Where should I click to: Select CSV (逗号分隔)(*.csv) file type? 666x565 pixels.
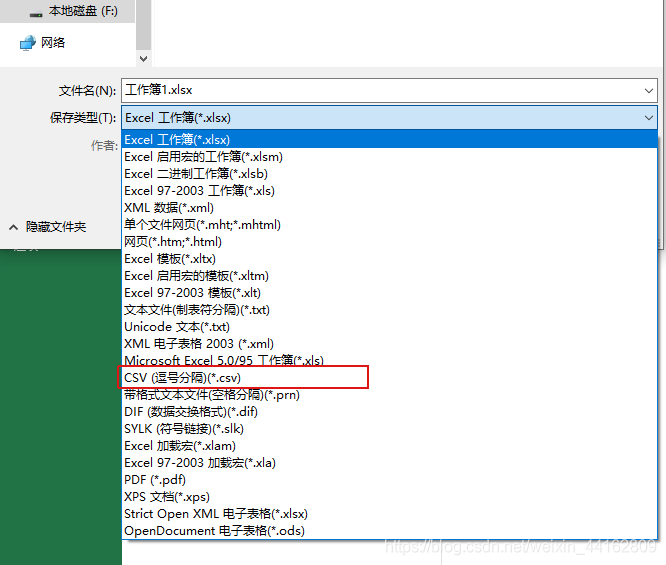389,378
